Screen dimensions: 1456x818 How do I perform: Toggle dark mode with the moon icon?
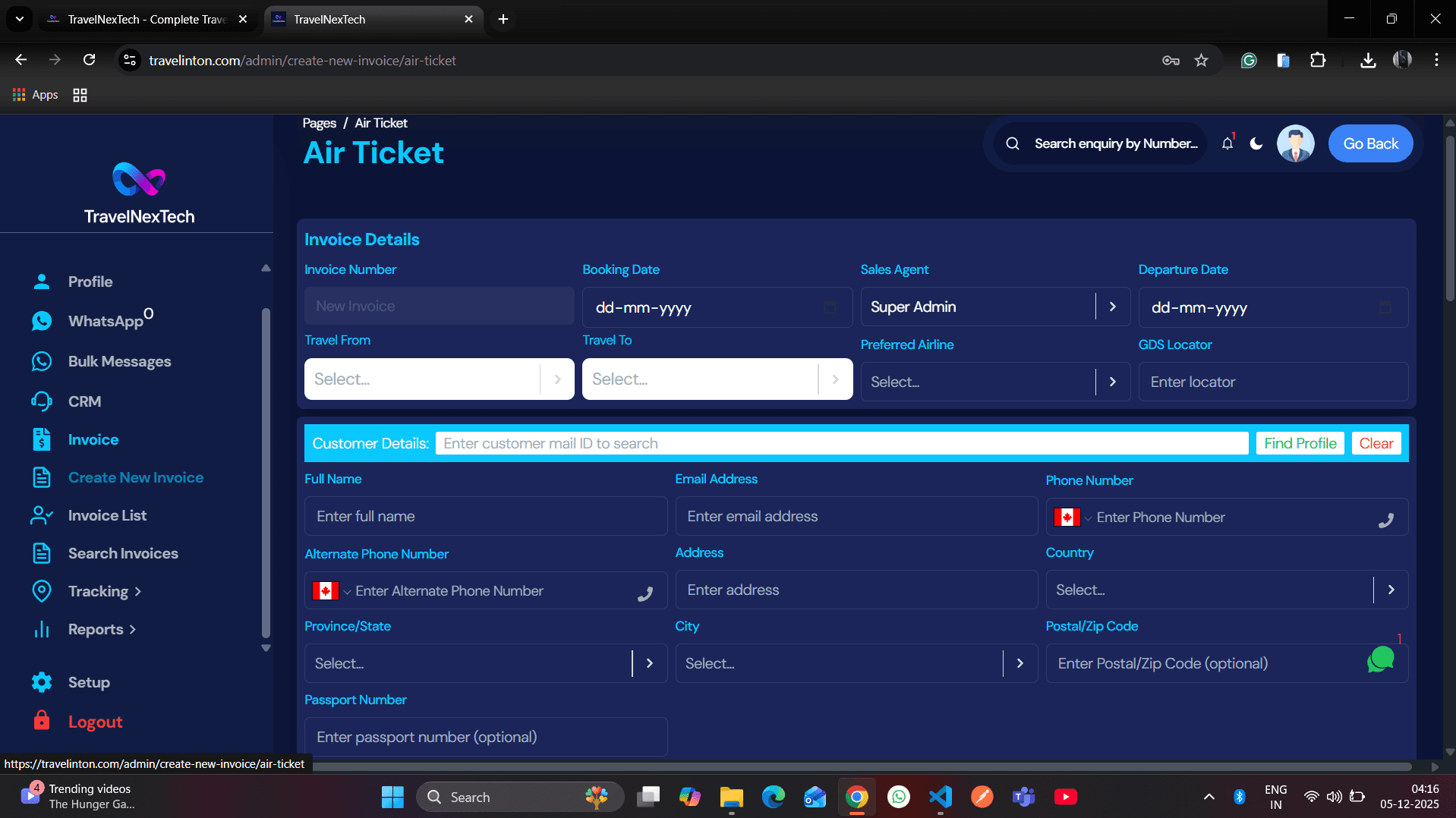click(x=1256, y=143)
